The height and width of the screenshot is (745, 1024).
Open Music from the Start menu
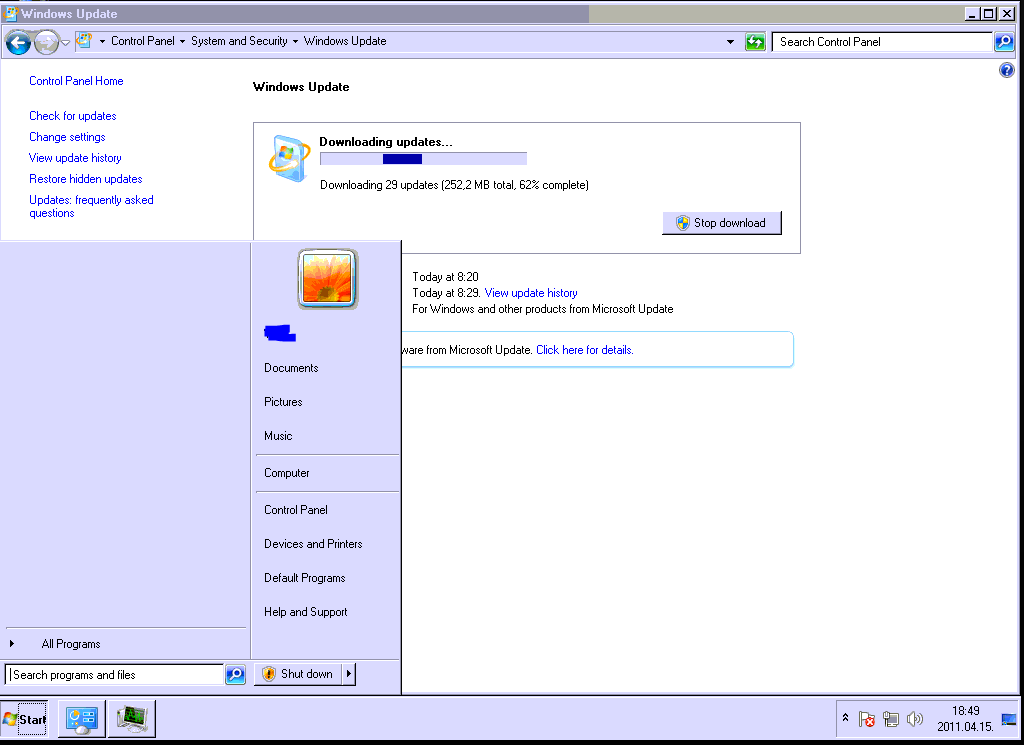coord(278,436)
